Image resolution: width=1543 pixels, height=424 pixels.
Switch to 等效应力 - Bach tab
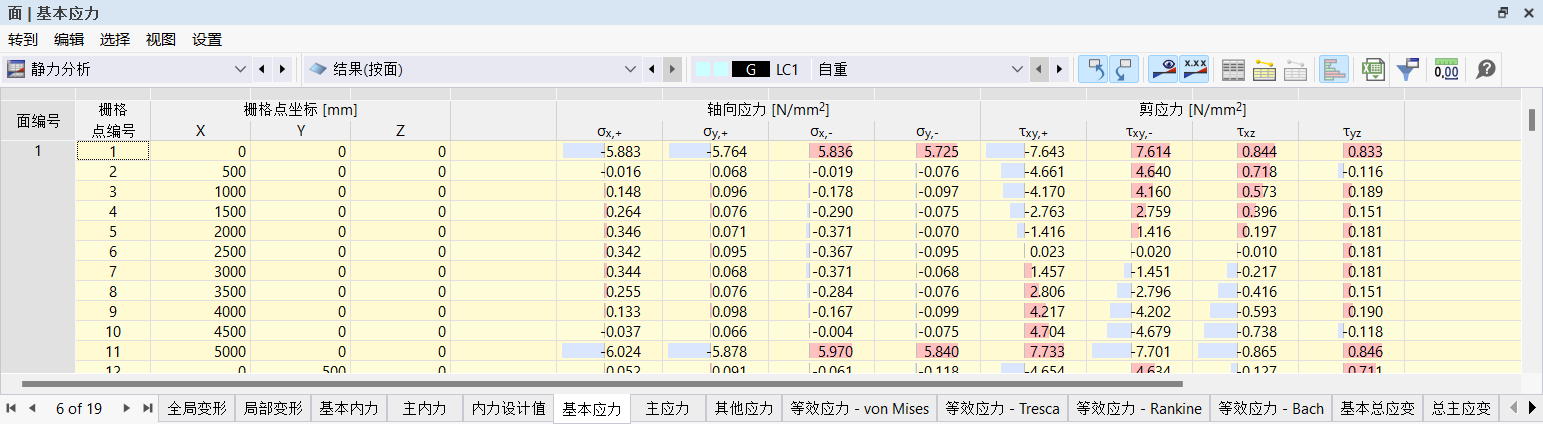point(1270,408)
